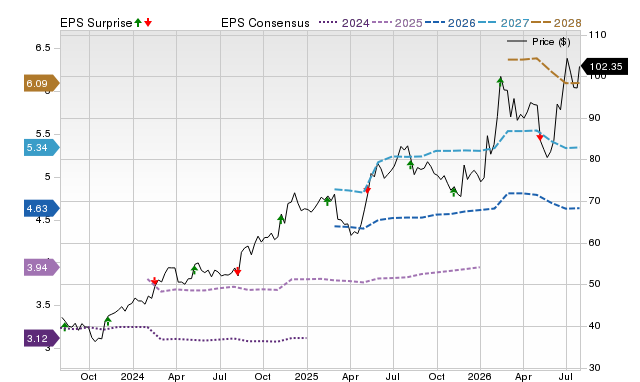Viewport: 640px width, 382px height.
Task: Click the 5.5 left axis label
Action: pos(43,134)
